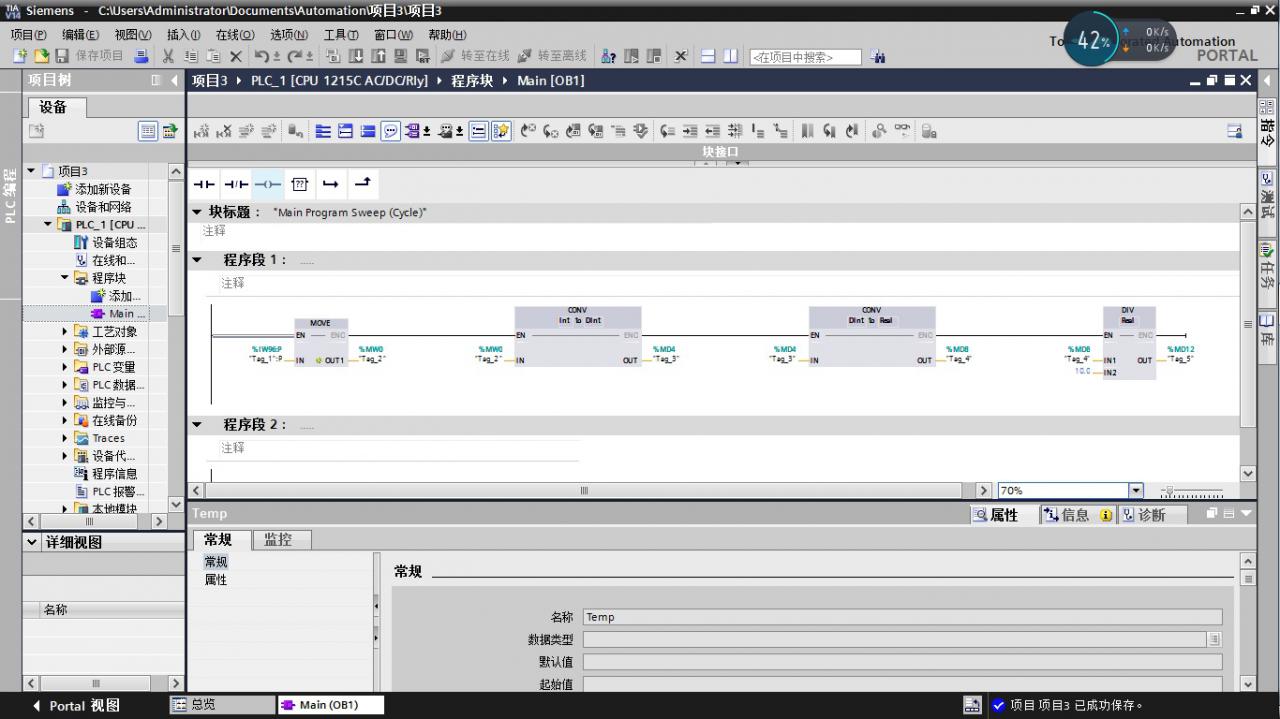Collapse the project tree panel
Image resolution: width=1280 pixels, height=719 pixels.
tap(175, 80)
